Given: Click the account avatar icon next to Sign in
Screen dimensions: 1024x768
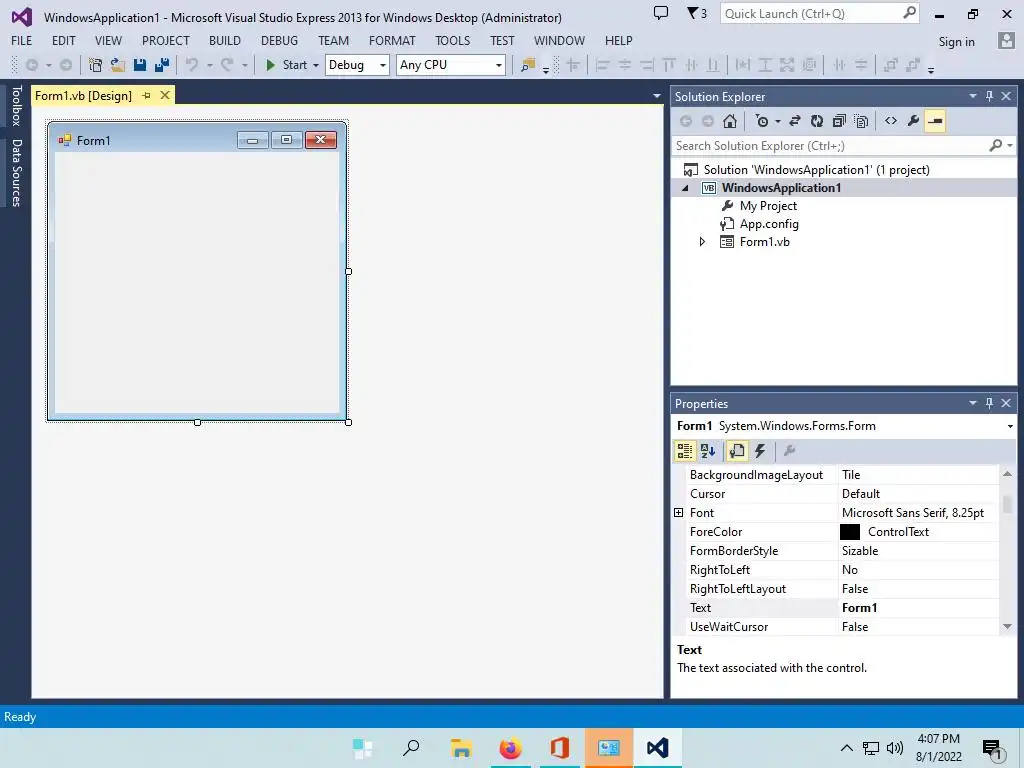Looking at the screenshot, I should pos(1006,40).
